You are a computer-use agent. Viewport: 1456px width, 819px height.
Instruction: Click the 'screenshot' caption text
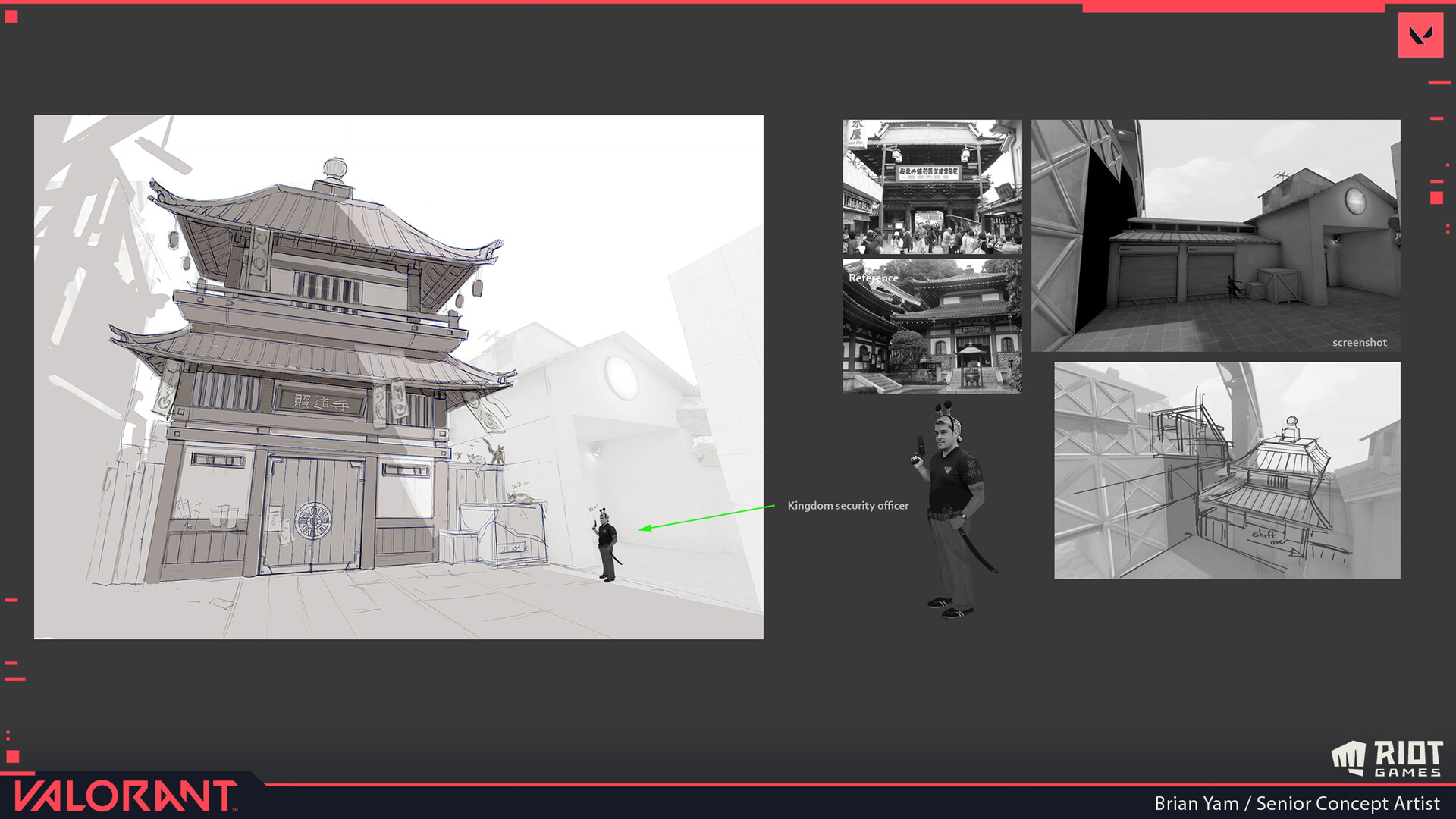click(1359, 343)
